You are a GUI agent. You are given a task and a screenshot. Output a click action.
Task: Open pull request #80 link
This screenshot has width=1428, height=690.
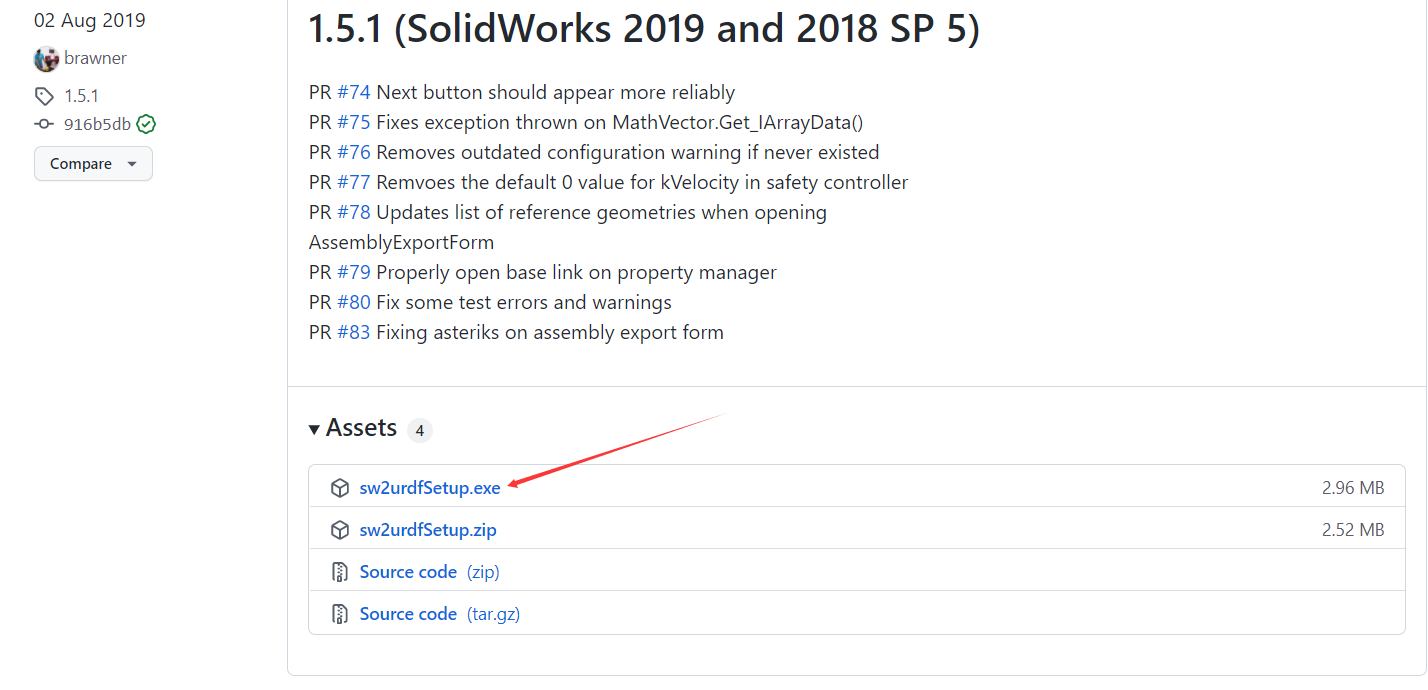pyautogui.click(x=354, y=302)
